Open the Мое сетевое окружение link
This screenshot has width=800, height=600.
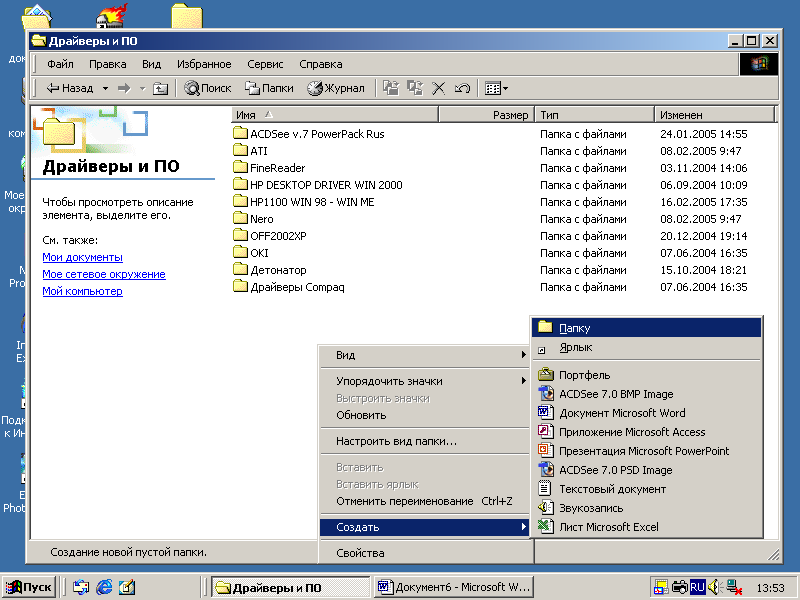(104, 274)
